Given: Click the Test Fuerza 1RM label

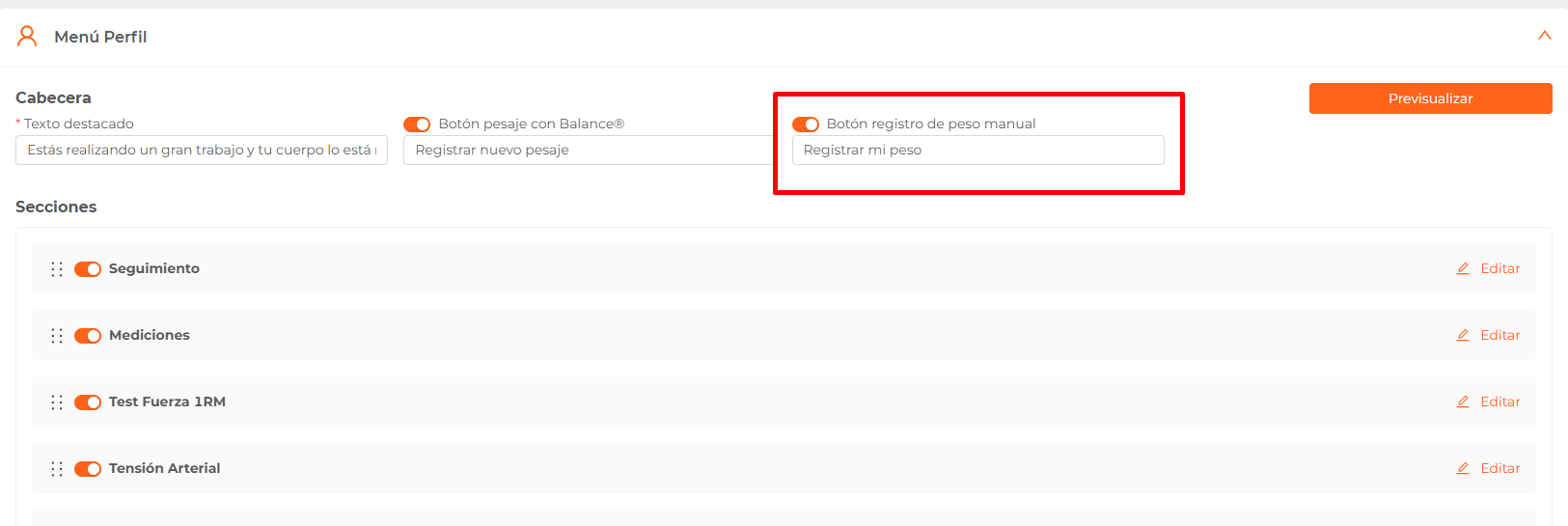Looking at the screenshot, I should (167, 401).
